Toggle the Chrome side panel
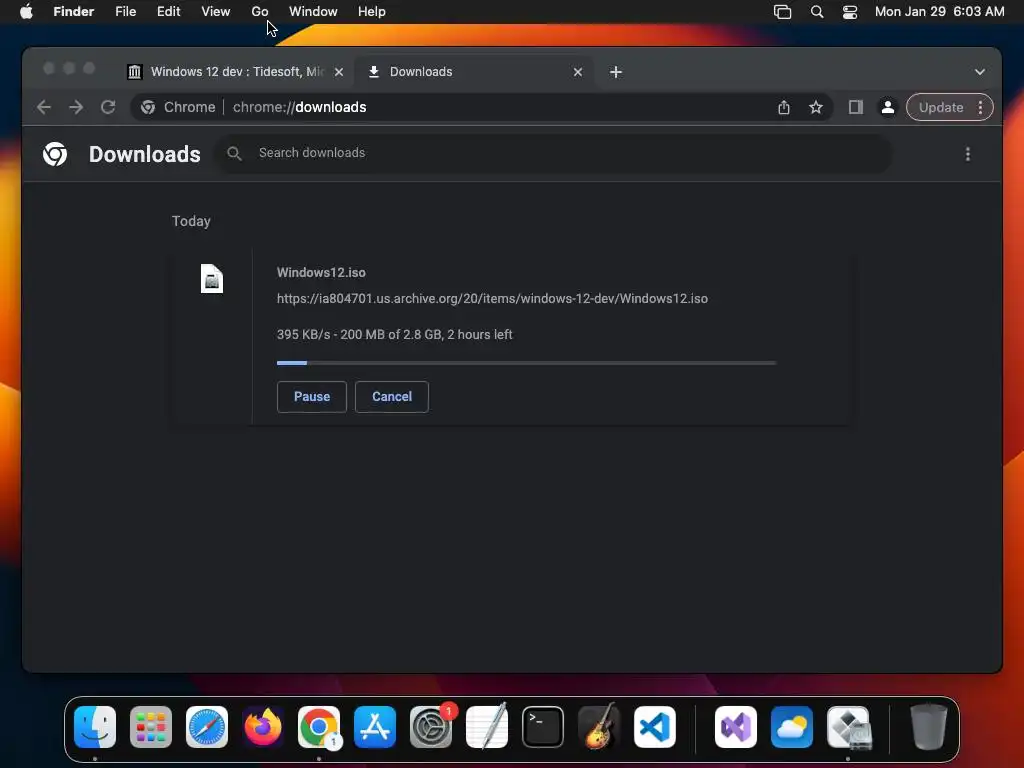The width and height of the screenshot is (1024, 768). point(856,107)
